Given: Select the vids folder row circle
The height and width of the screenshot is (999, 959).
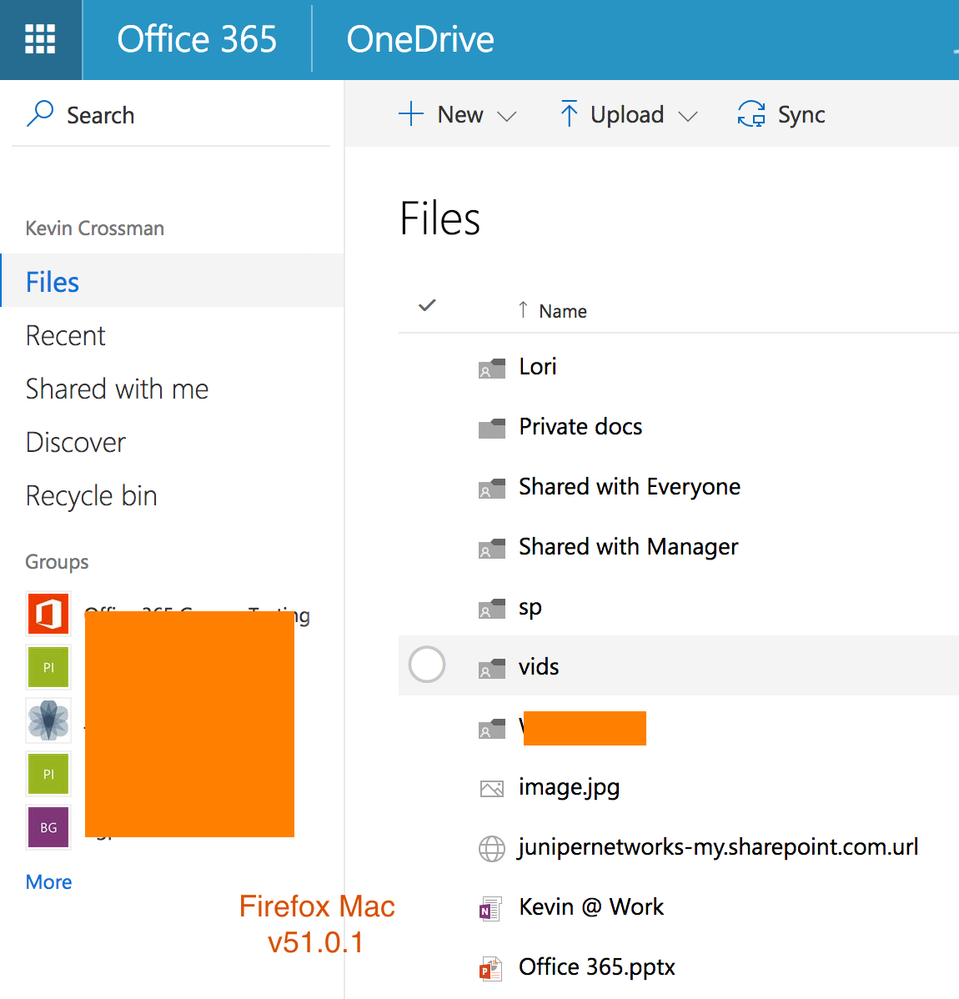Looking at the screenshot, I should pos(427,665).
